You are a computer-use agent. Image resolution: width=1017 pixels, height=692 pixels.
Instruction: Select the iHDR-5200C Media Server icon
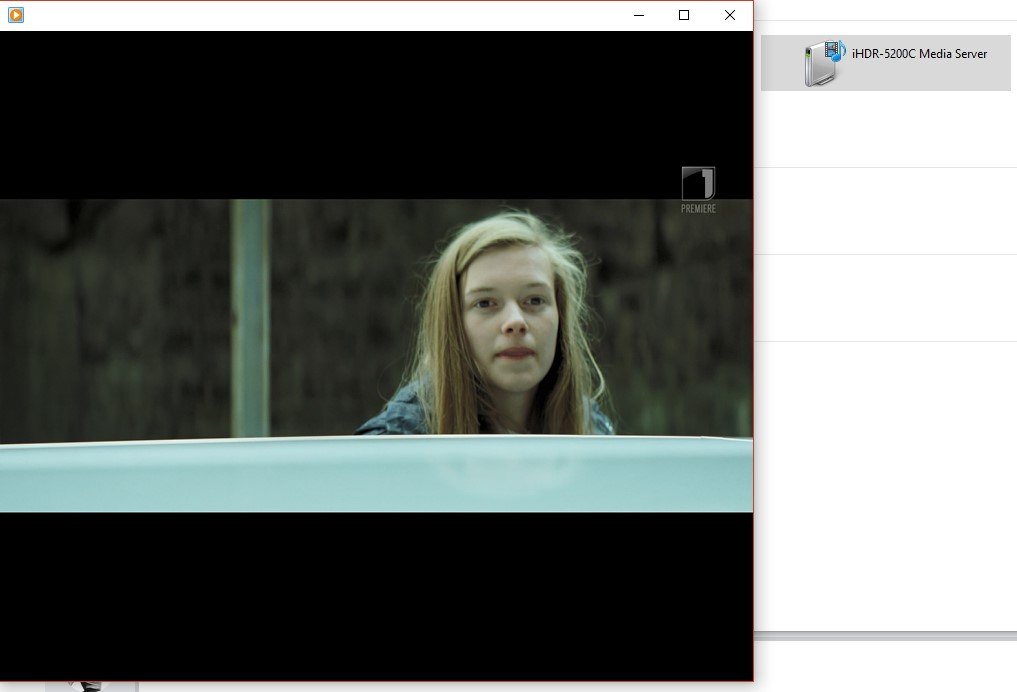tap(825, 63)
